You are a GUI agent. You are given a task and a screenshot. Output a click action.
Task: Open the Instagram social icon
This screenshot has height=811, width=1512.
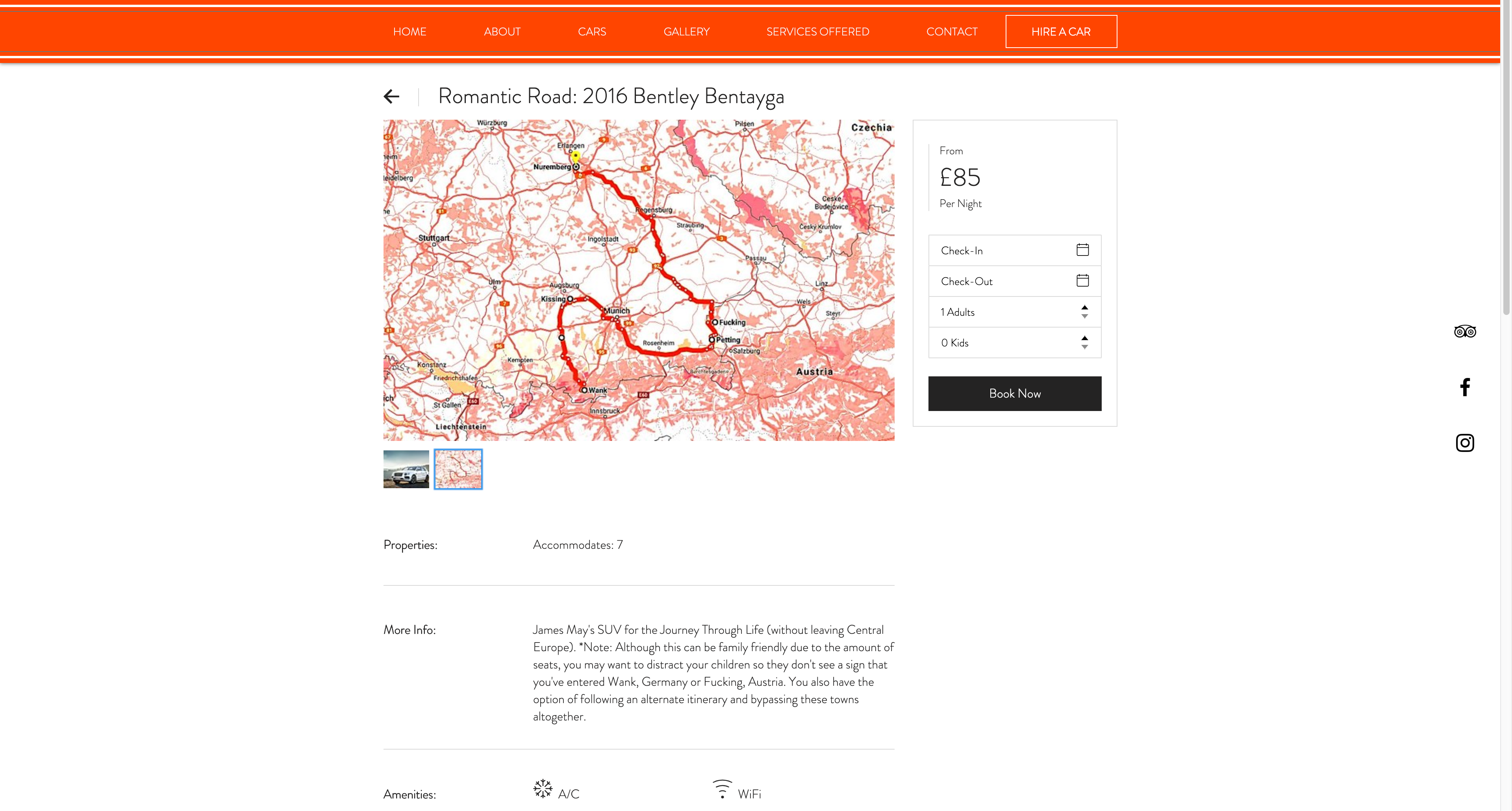click(1464, 443)
